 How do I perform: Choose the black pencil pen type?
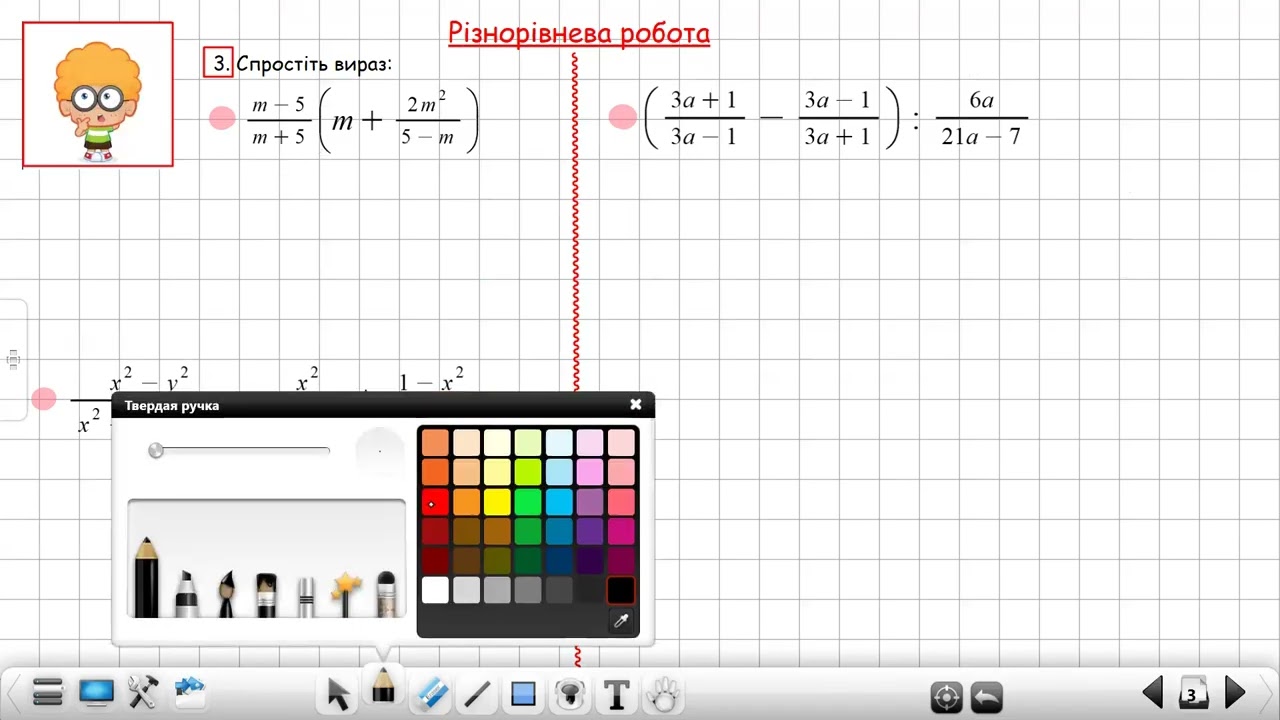coord(146,576)
